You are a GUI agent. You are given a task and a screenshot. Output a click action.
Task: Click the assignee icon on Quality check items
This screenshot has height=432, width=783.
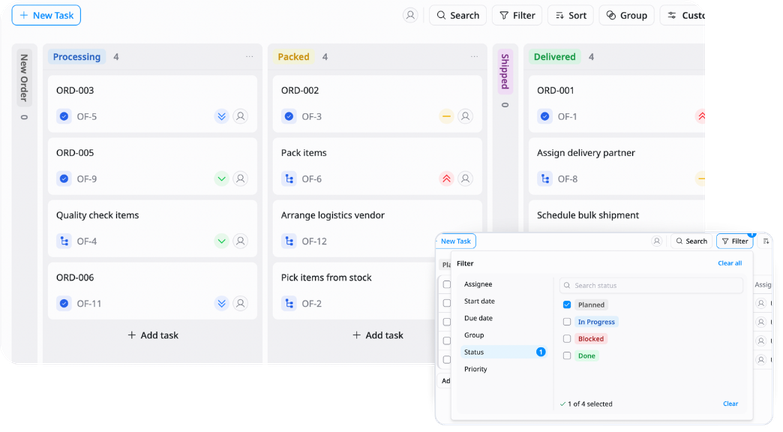click(x=240, y=241)
